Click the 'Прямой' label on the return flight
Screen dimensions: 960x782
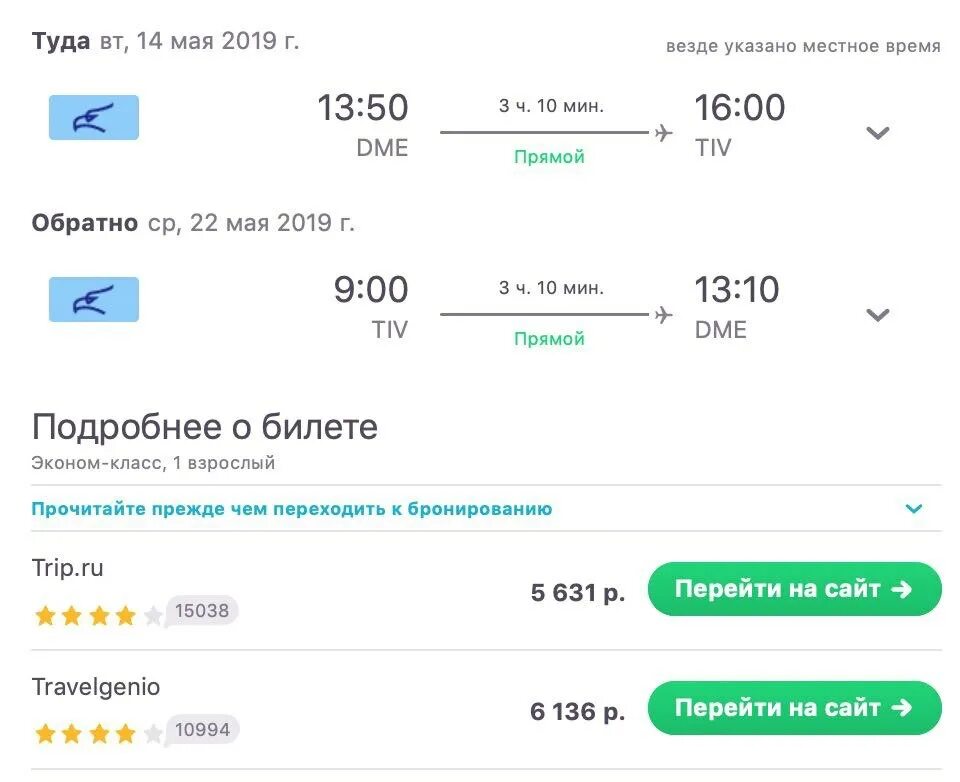click(x=549, y=339)
